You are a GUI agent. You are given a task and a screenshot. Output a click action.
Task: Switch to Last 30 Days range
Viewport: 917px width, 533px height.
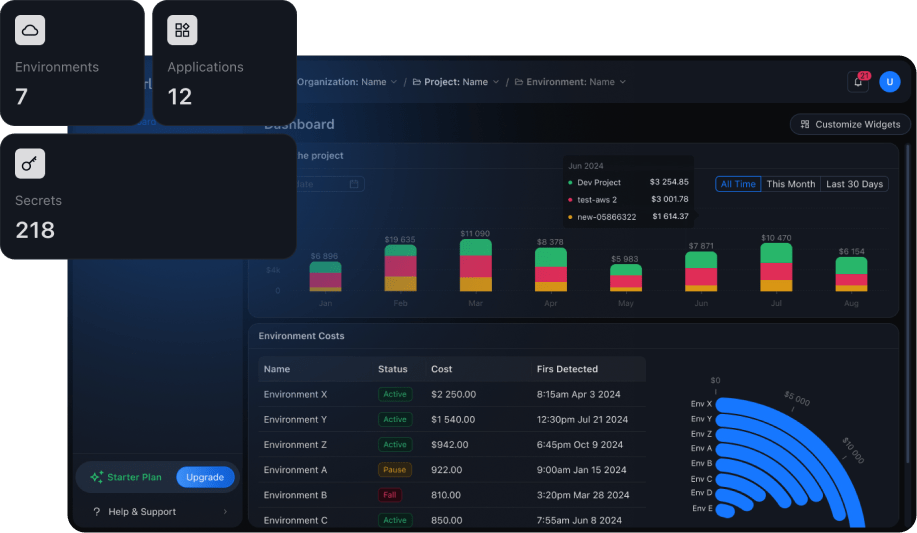point(854,184)
